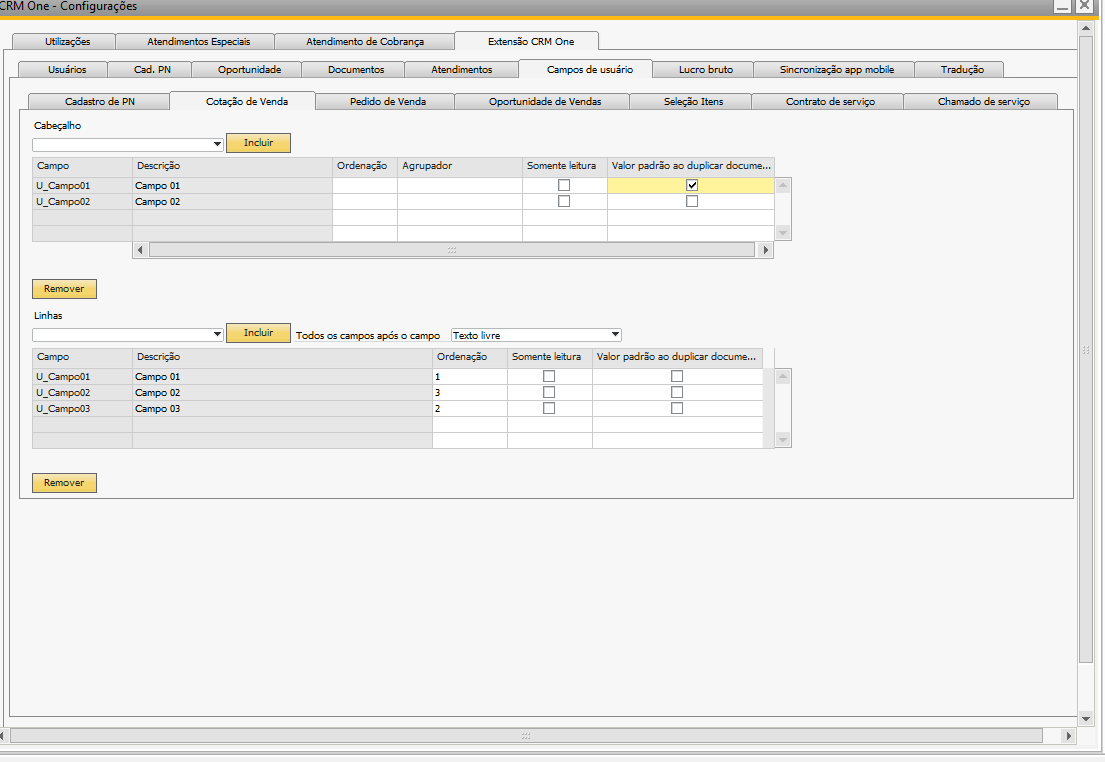1105x762 pixels.
Task: Click window vertical scrollbar down arrow
Action: pyautogui.click(x=1085, y=719)
